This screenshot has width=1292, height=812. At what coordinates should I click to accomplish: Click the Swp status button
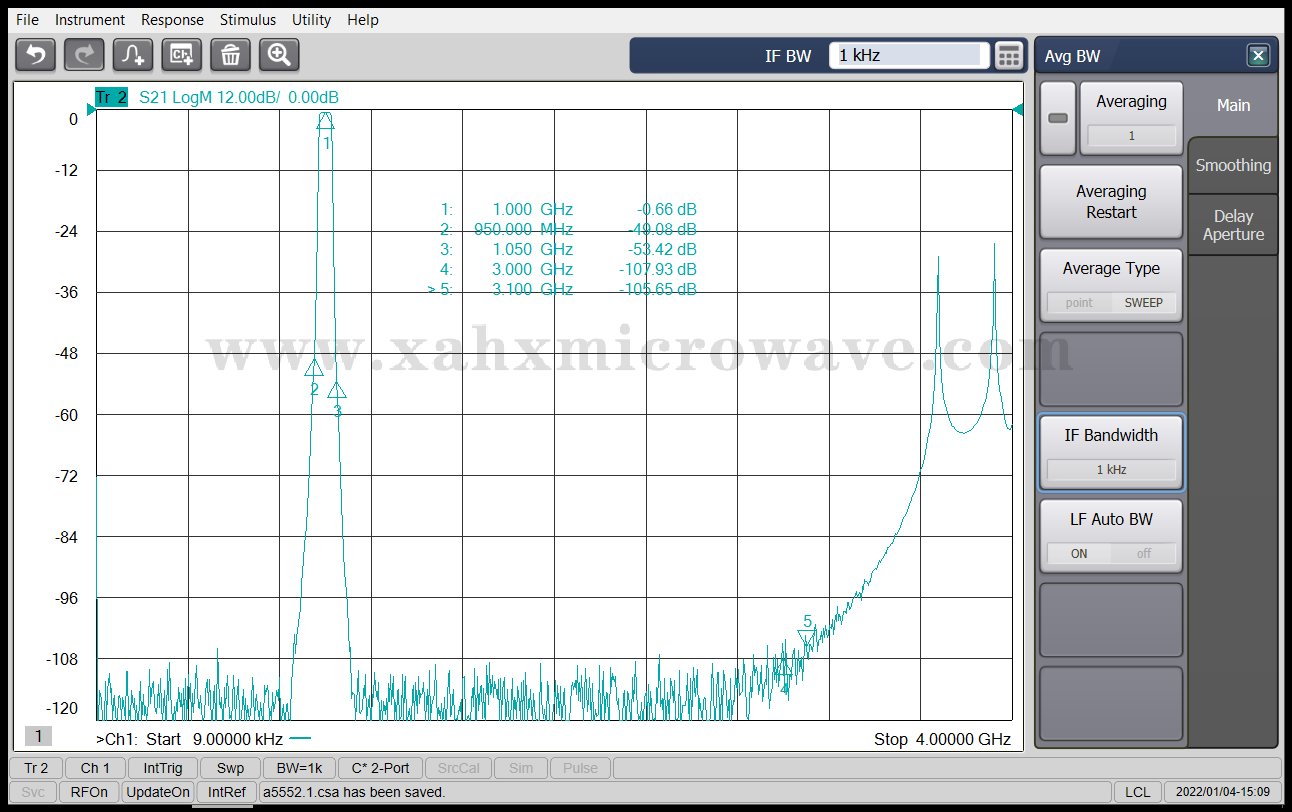[x=230, y=768]
